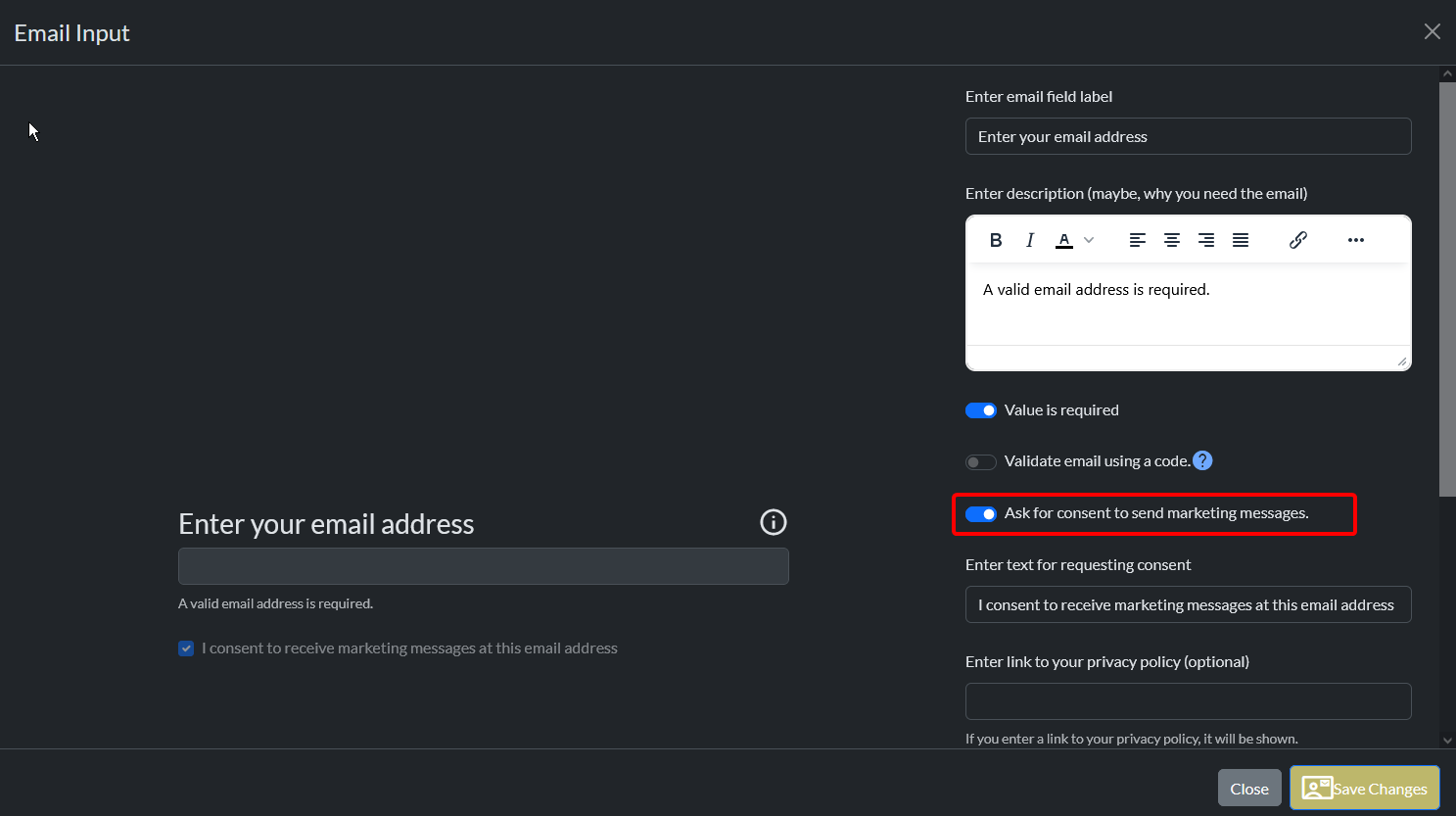1456x816 pixels.
Task: Click the Close button
Action: (1249, 789)
